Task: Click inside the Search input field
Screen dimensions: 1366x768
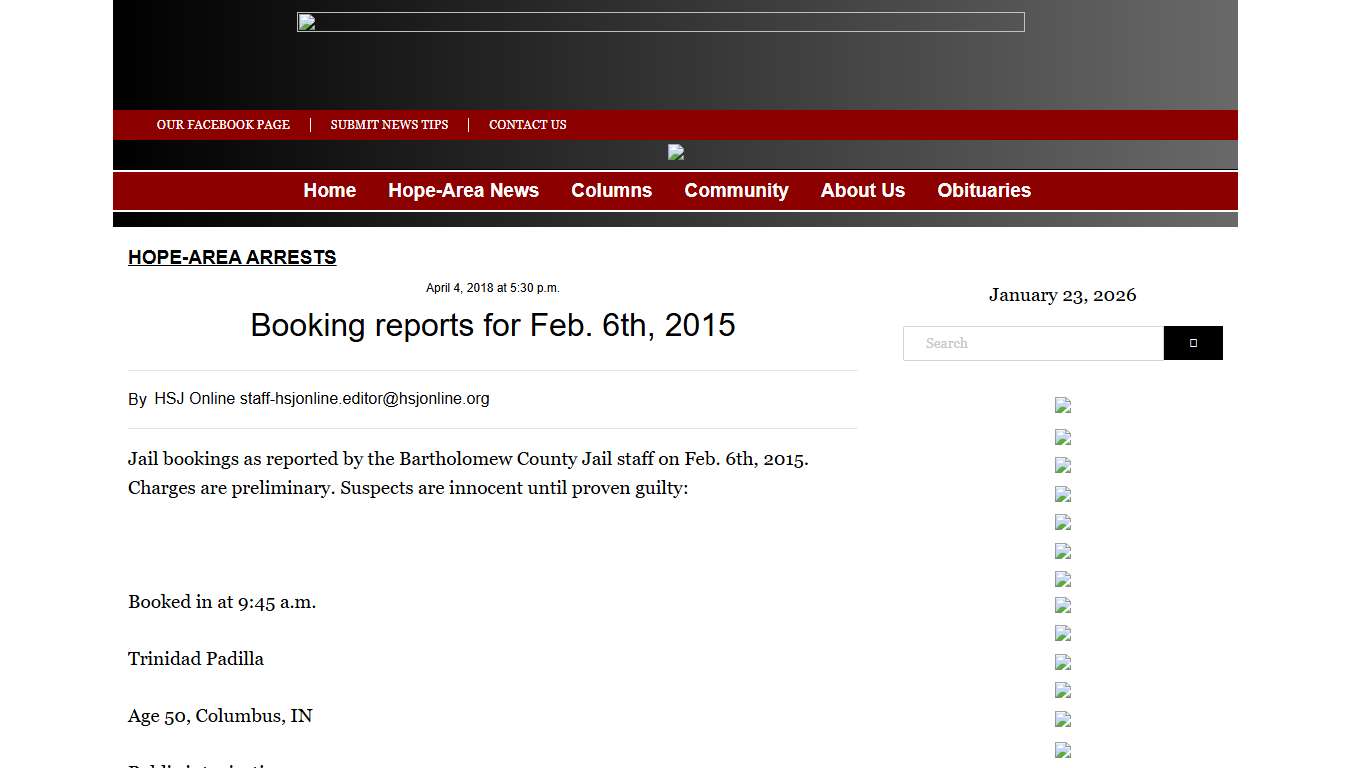Action: pyautogui.click(x=1033, y=343)
